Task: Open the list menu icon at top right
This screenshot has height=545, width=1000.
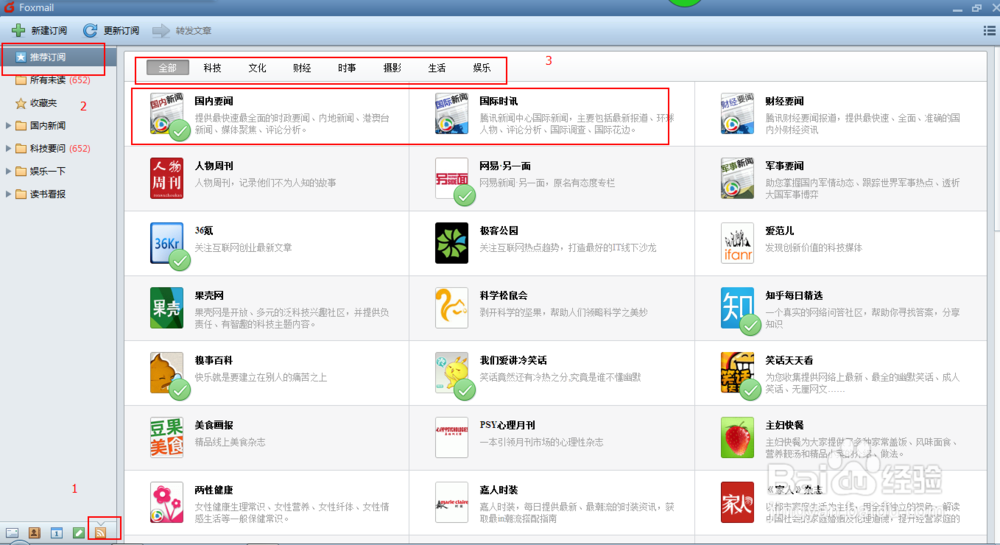Action: [989, 31]
